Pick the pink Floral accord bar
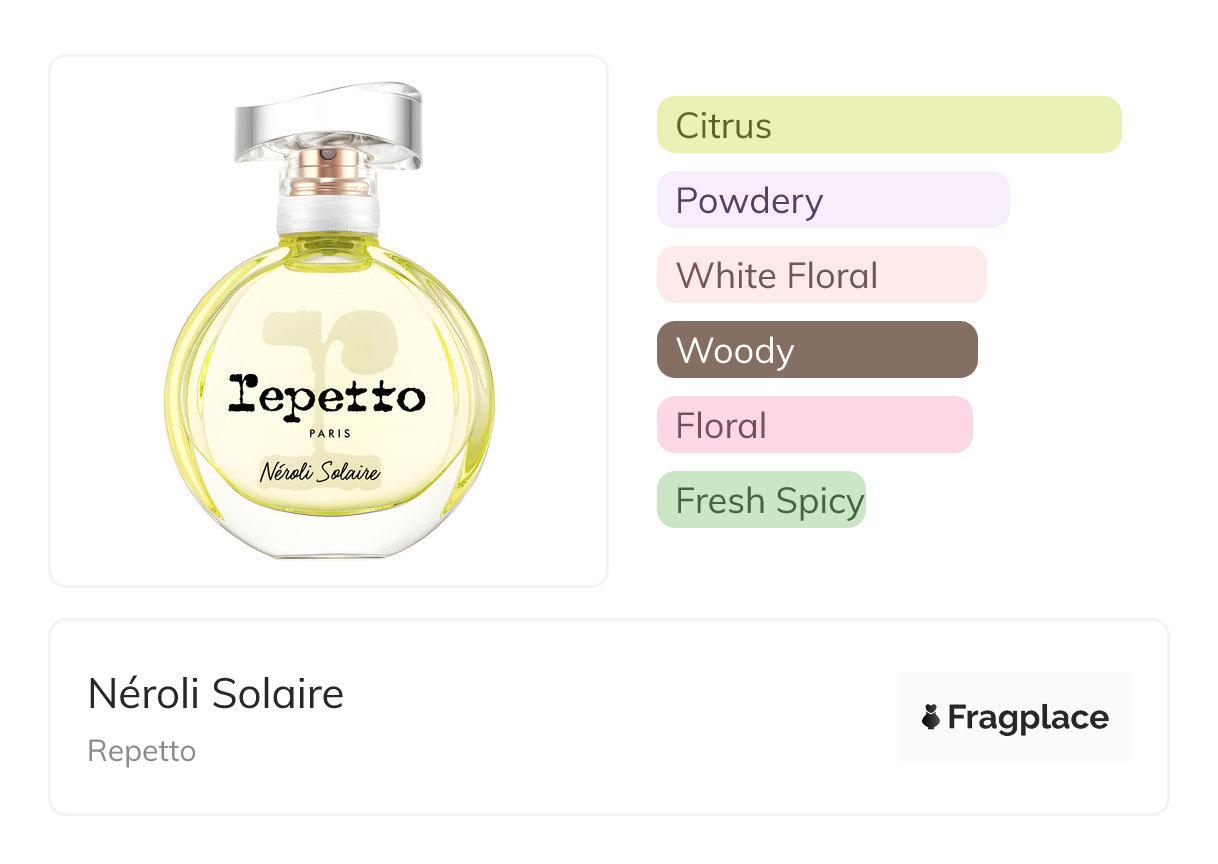 tap(814, 425)
